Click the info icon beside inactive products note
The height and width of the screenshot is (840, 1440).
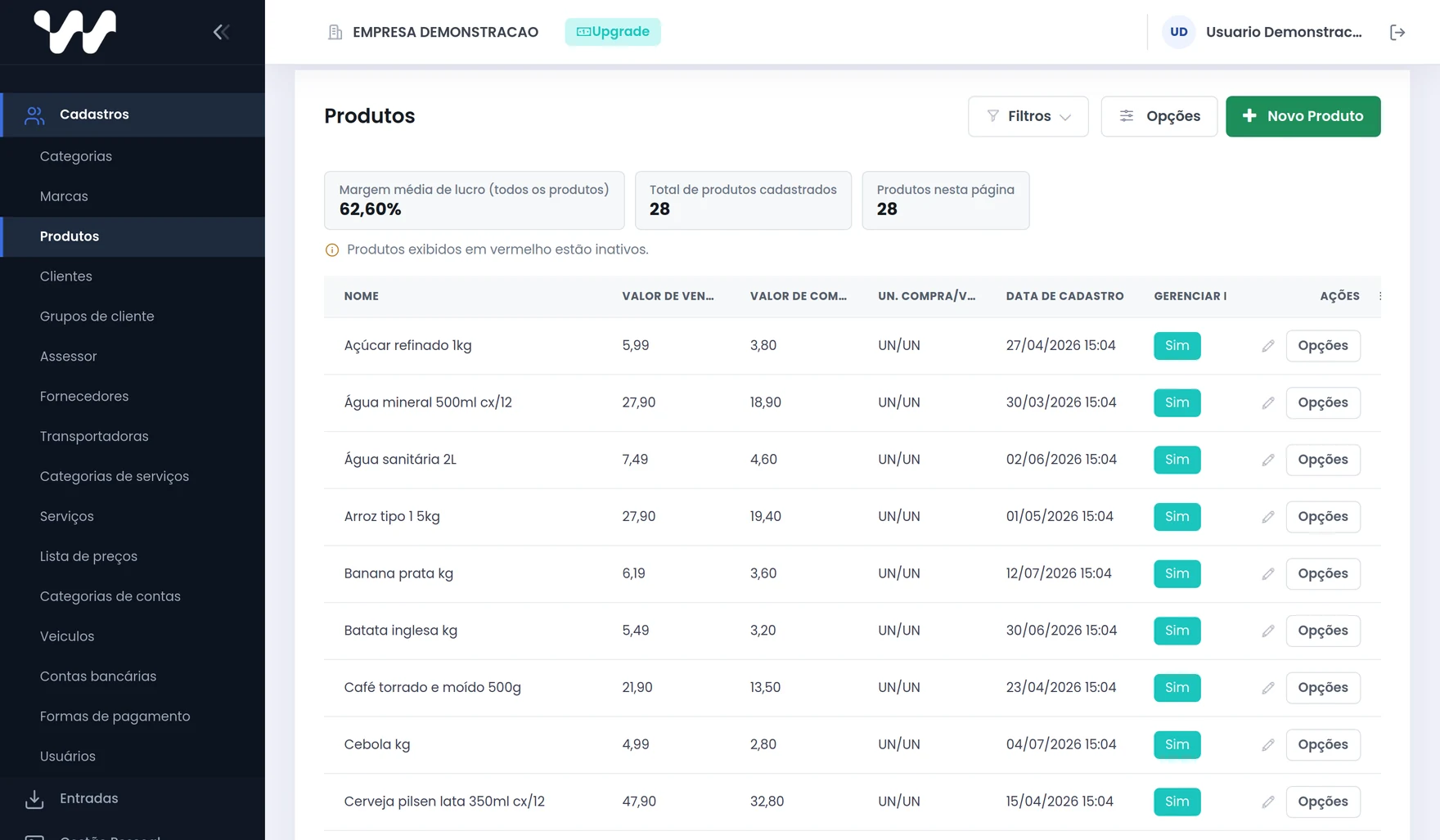click(x=332, y=250)
